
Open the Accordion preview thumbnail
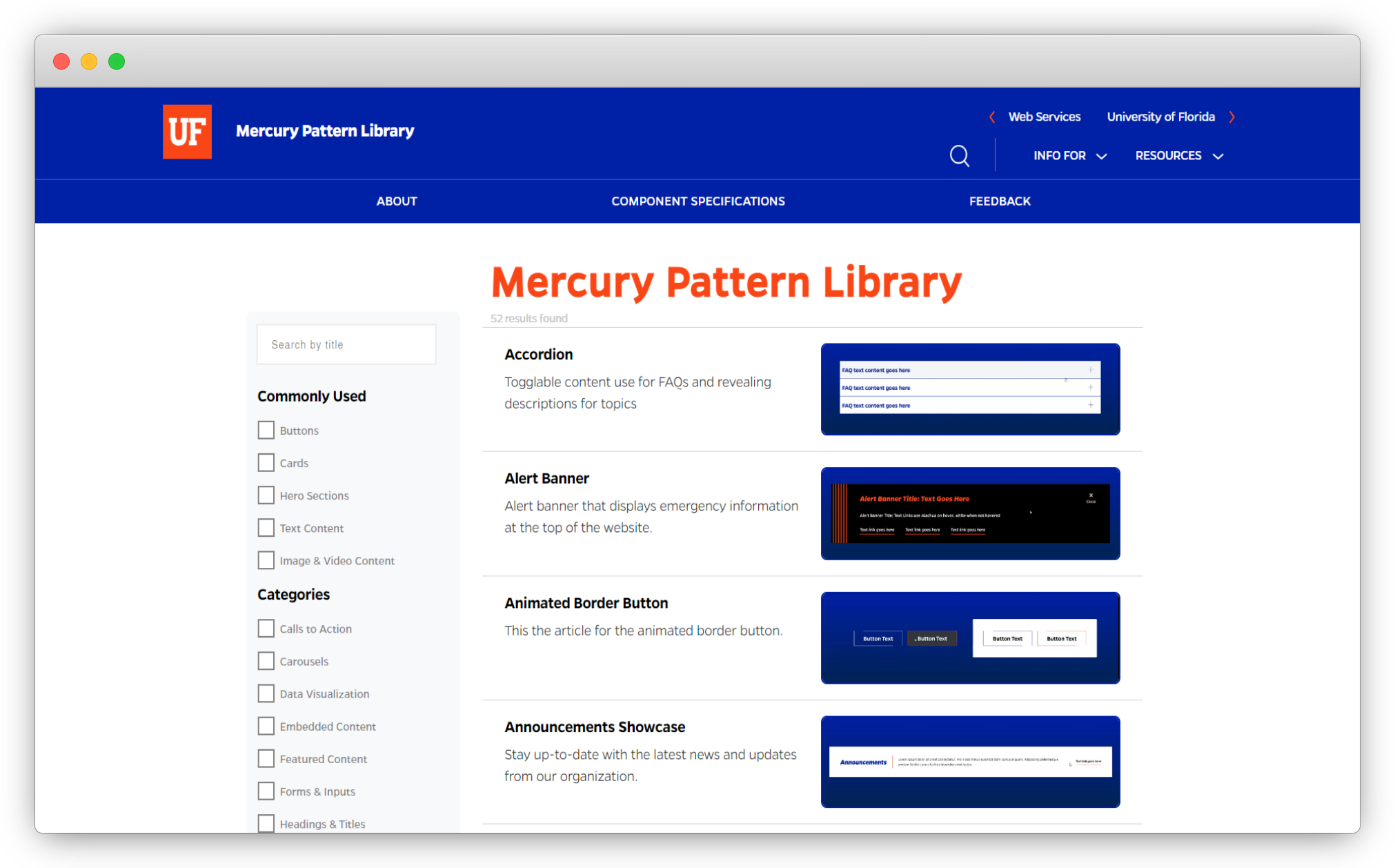click(969, 389)
